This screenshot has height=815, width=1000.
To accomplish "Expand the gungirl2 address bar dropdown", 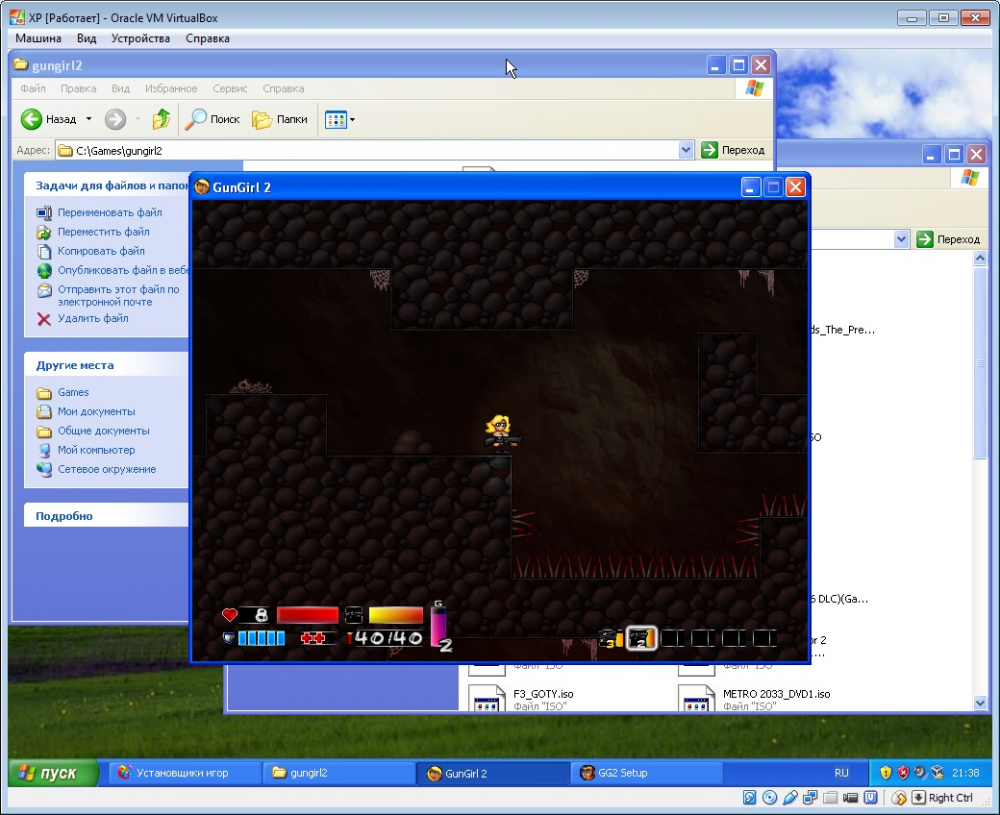I will coord(686,150).
